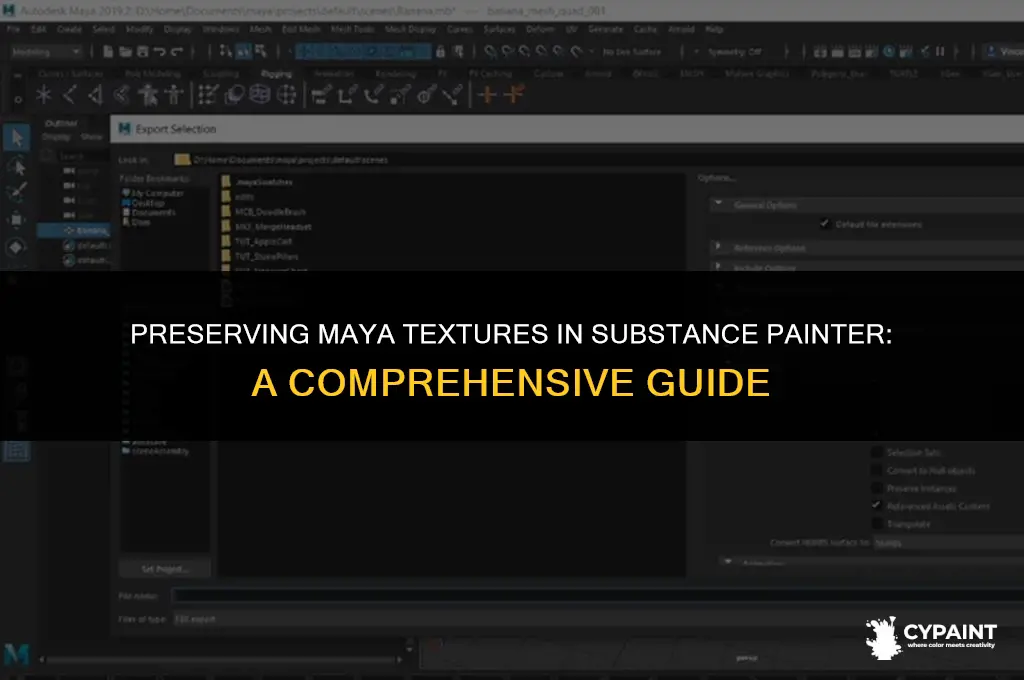
Task: Click the Quick Rig figure shelf icon
Action: point(148,95)
